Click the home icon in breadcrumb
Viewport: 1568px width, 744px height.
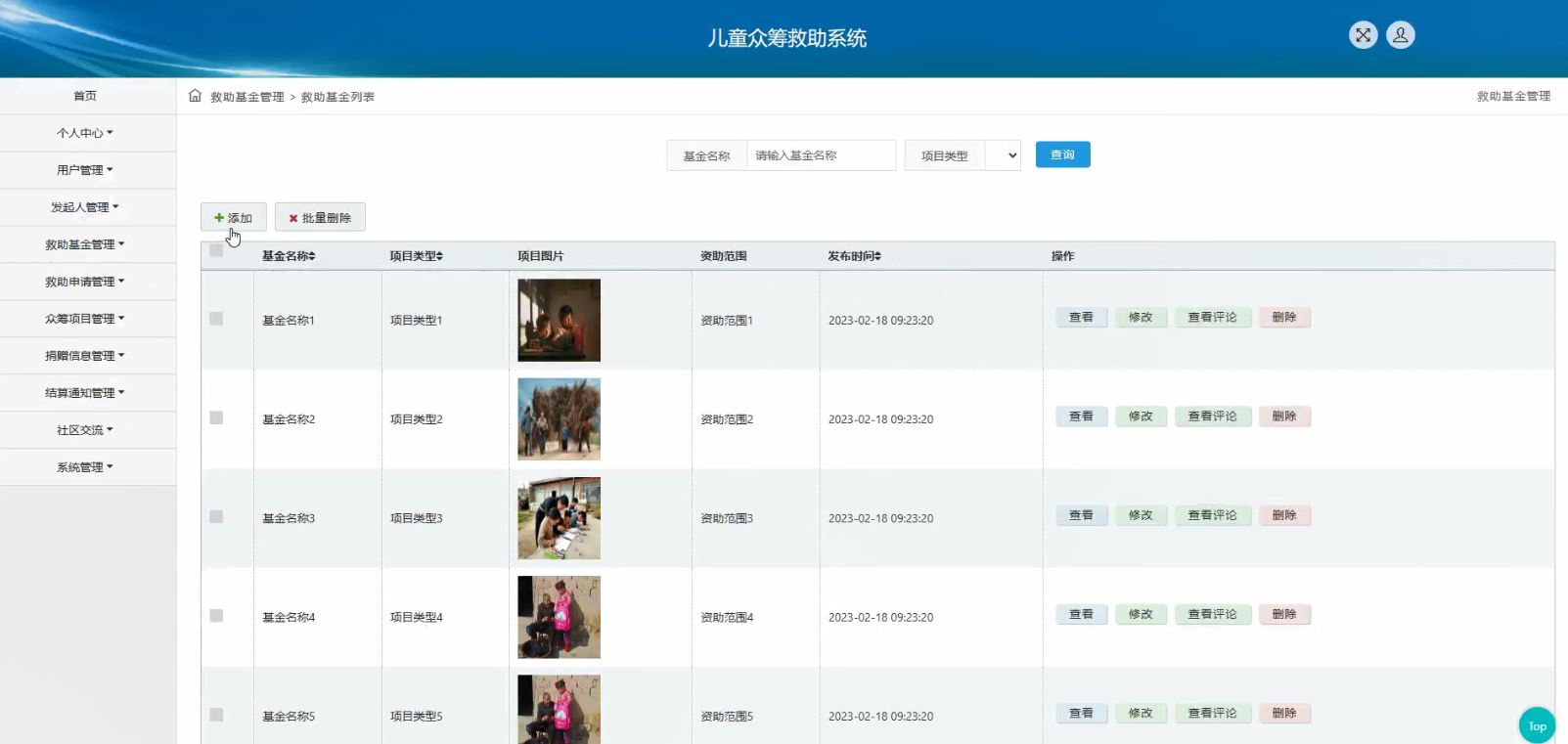click(195, 96)
